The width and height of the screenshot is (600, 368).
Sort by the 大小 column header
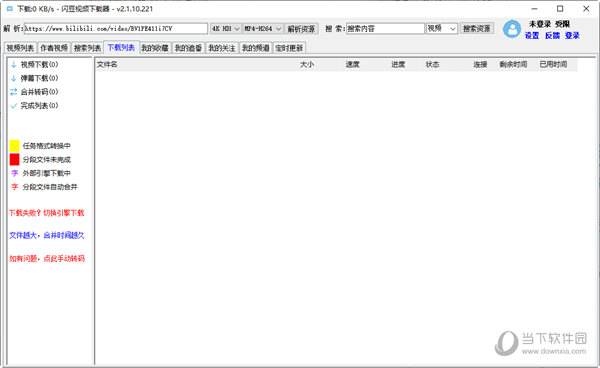[x=307, y=65]
